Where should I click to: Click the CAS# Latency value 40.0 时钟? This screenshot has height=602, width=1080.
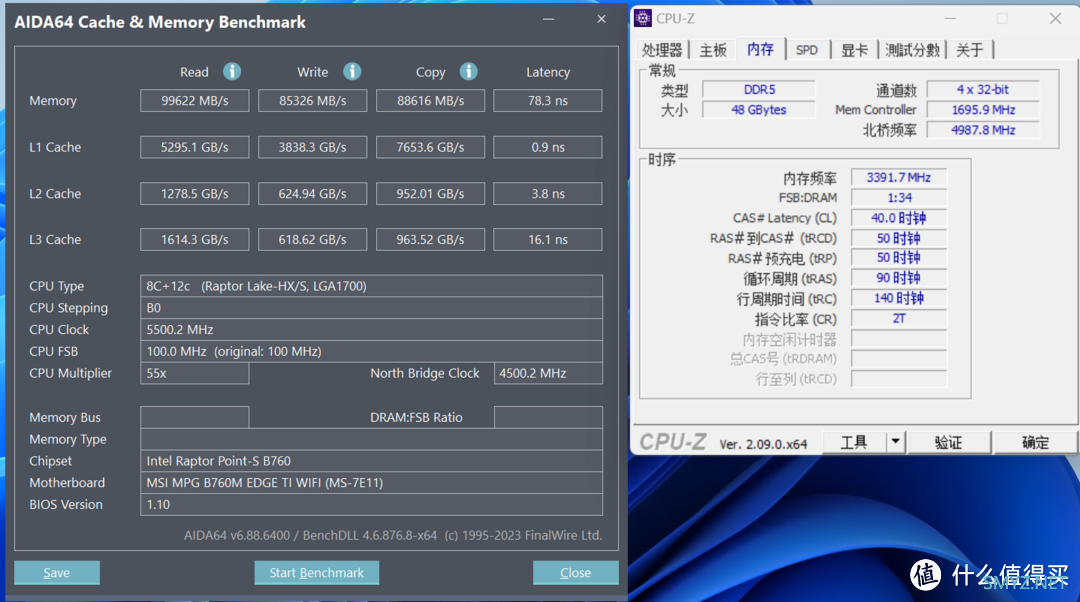click(x=899, y=218)
